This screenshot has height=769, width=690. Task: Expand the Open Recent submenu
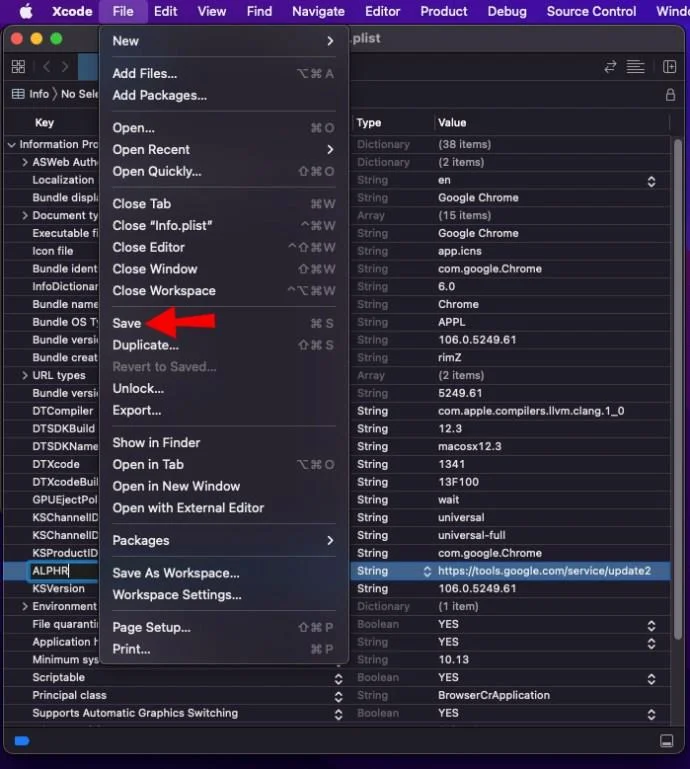[330, 150]
